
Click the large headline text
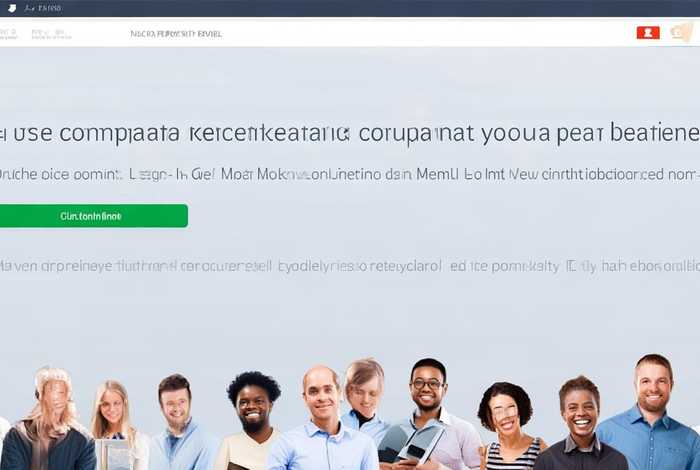coord(350,133)
